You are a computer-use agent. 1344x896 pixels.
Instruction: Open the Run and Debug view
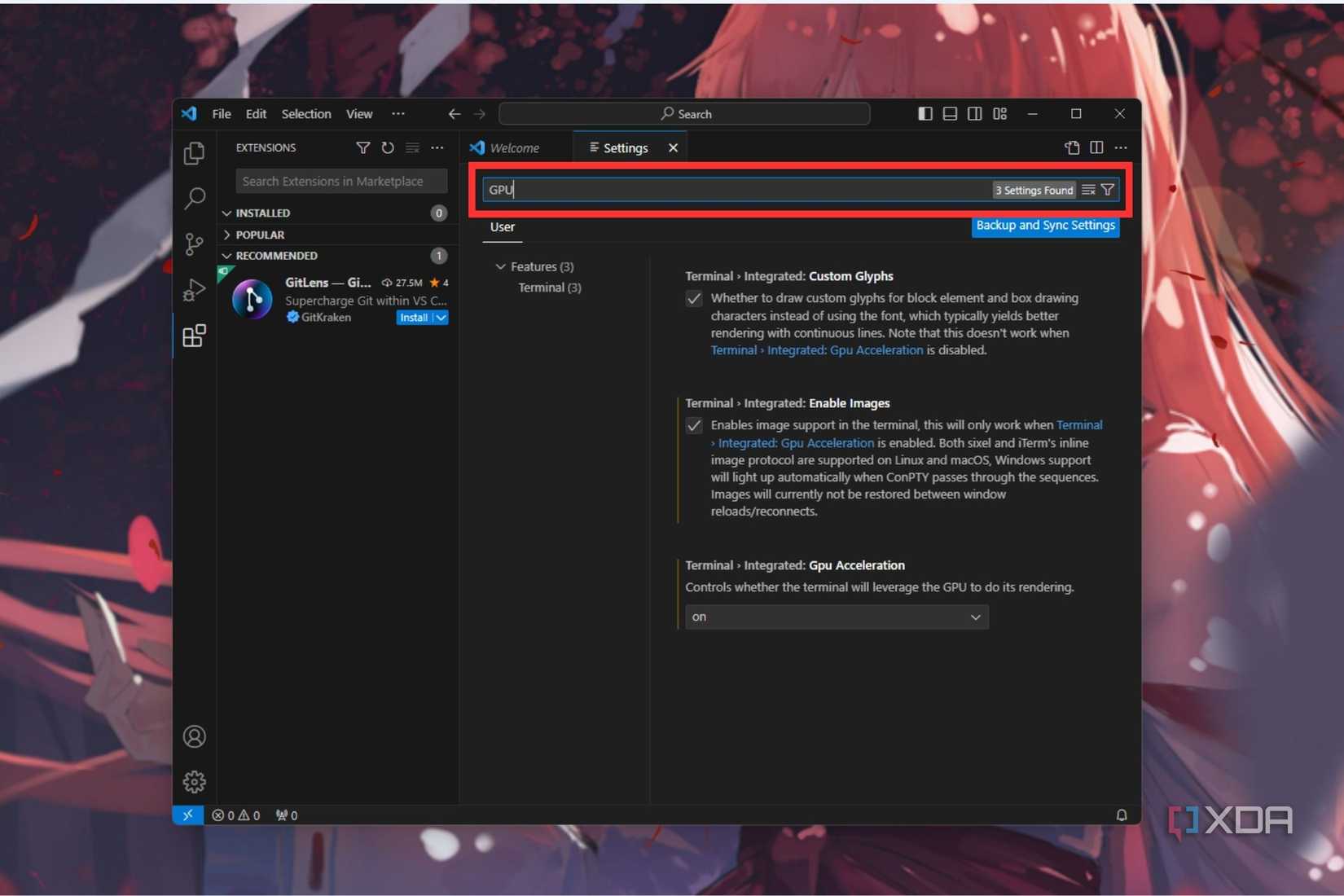pos(194,290)
